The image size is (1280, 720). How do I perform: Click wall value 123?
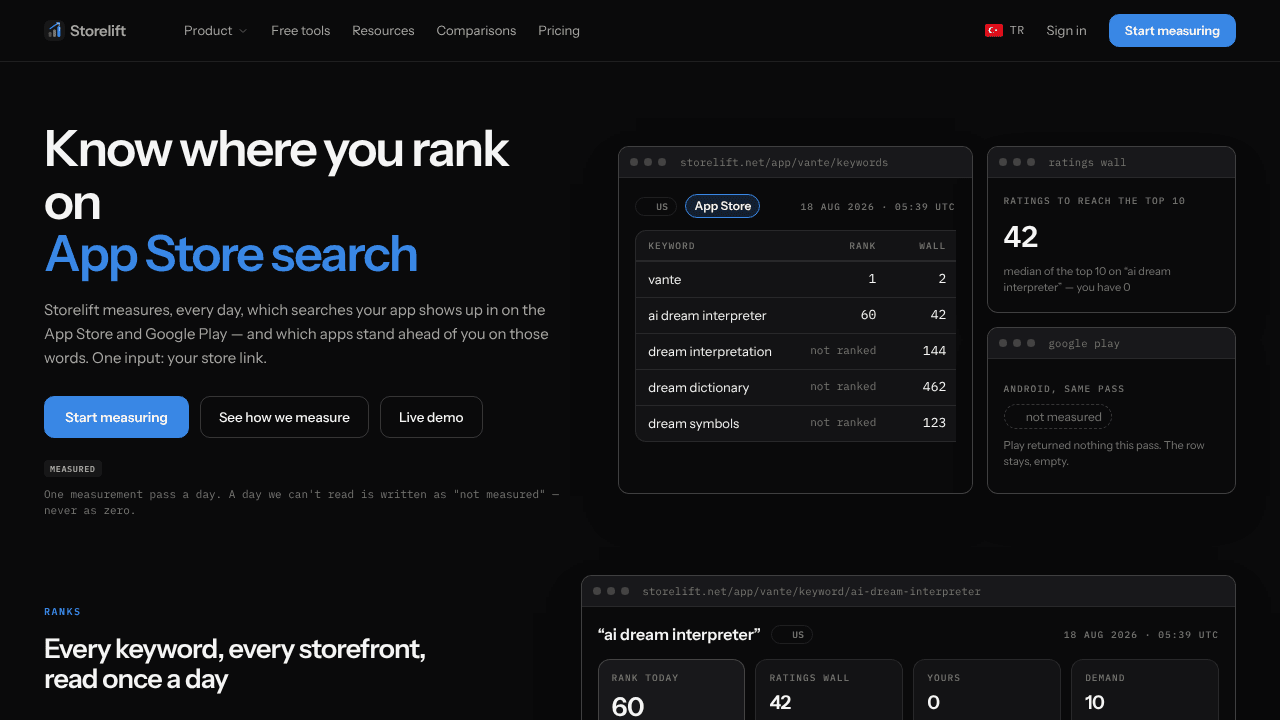(x=935, y=423)
